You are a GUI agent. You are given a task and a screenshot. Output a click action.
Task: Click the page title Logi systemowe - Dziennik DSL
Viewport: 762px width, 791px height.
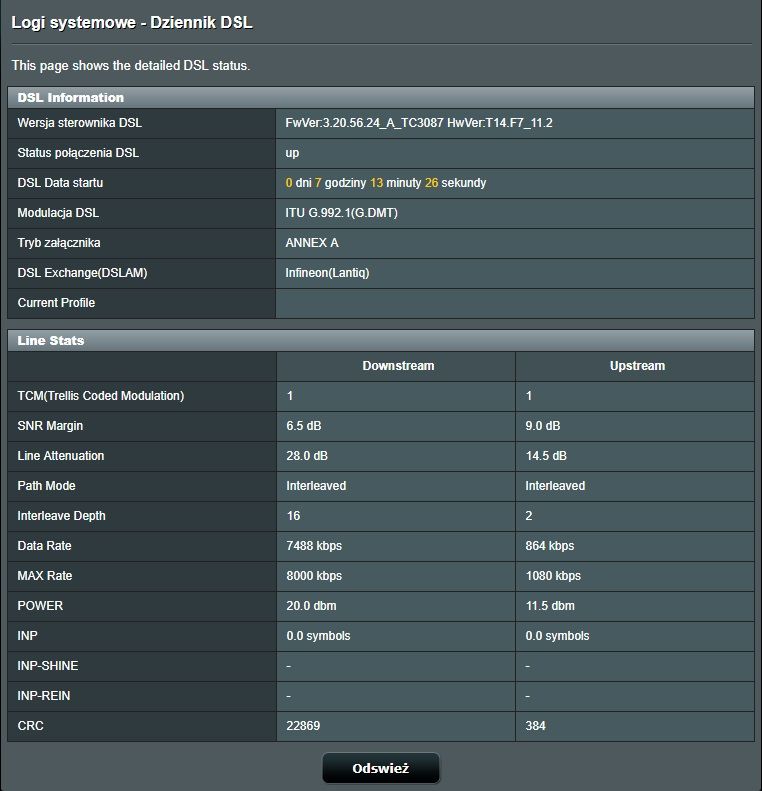click(132, 22)
